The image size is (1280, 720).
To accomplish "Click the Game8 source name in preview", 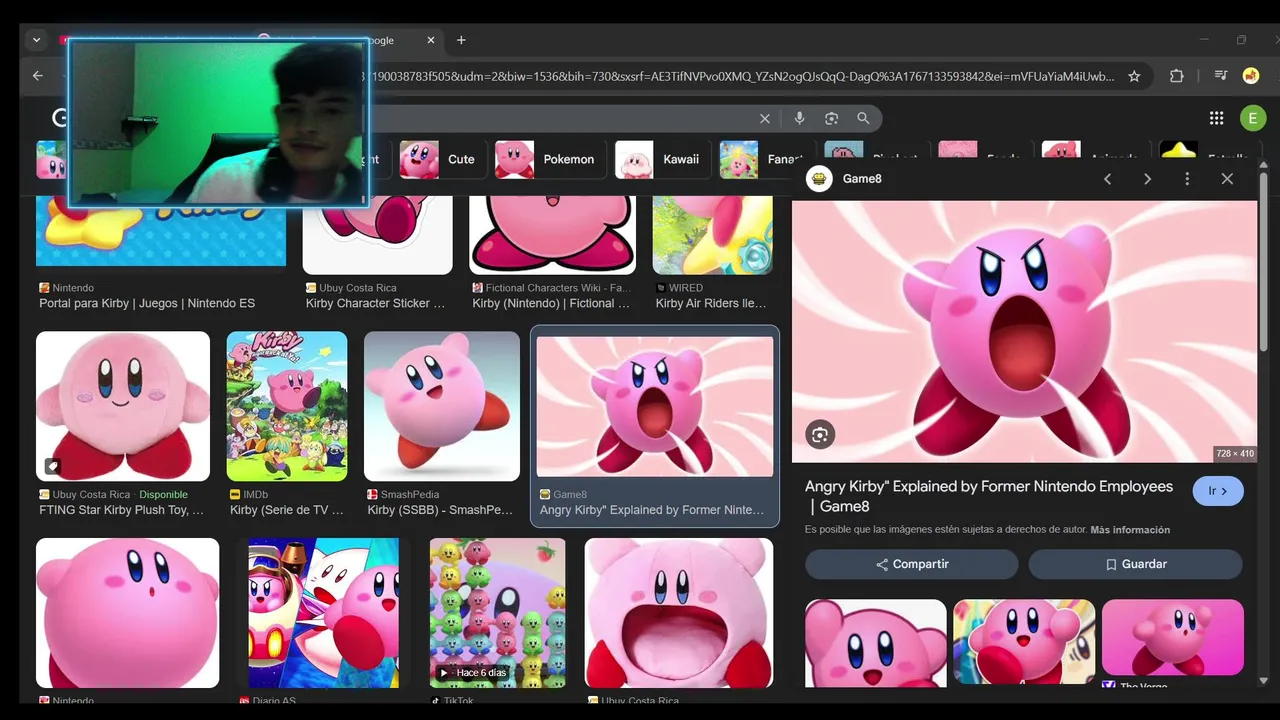I will [862, 179].
